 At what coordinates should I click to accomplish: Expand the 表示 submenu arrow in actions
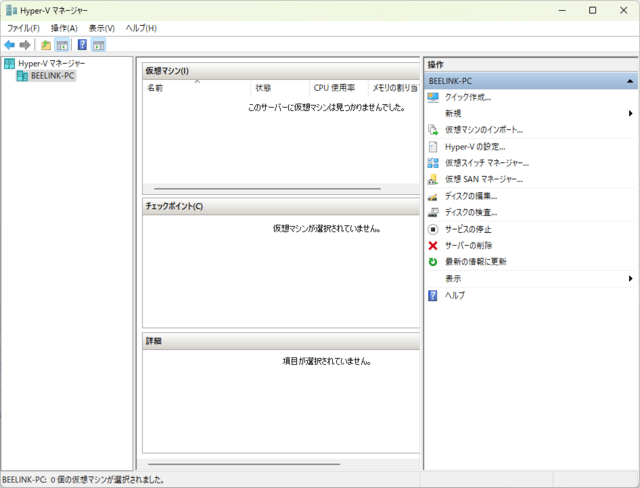point(631,279)
